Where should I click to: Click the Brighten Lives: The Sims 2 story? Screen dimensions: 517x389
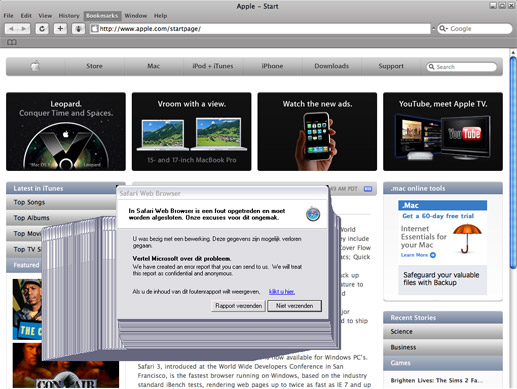pos(437,380)
